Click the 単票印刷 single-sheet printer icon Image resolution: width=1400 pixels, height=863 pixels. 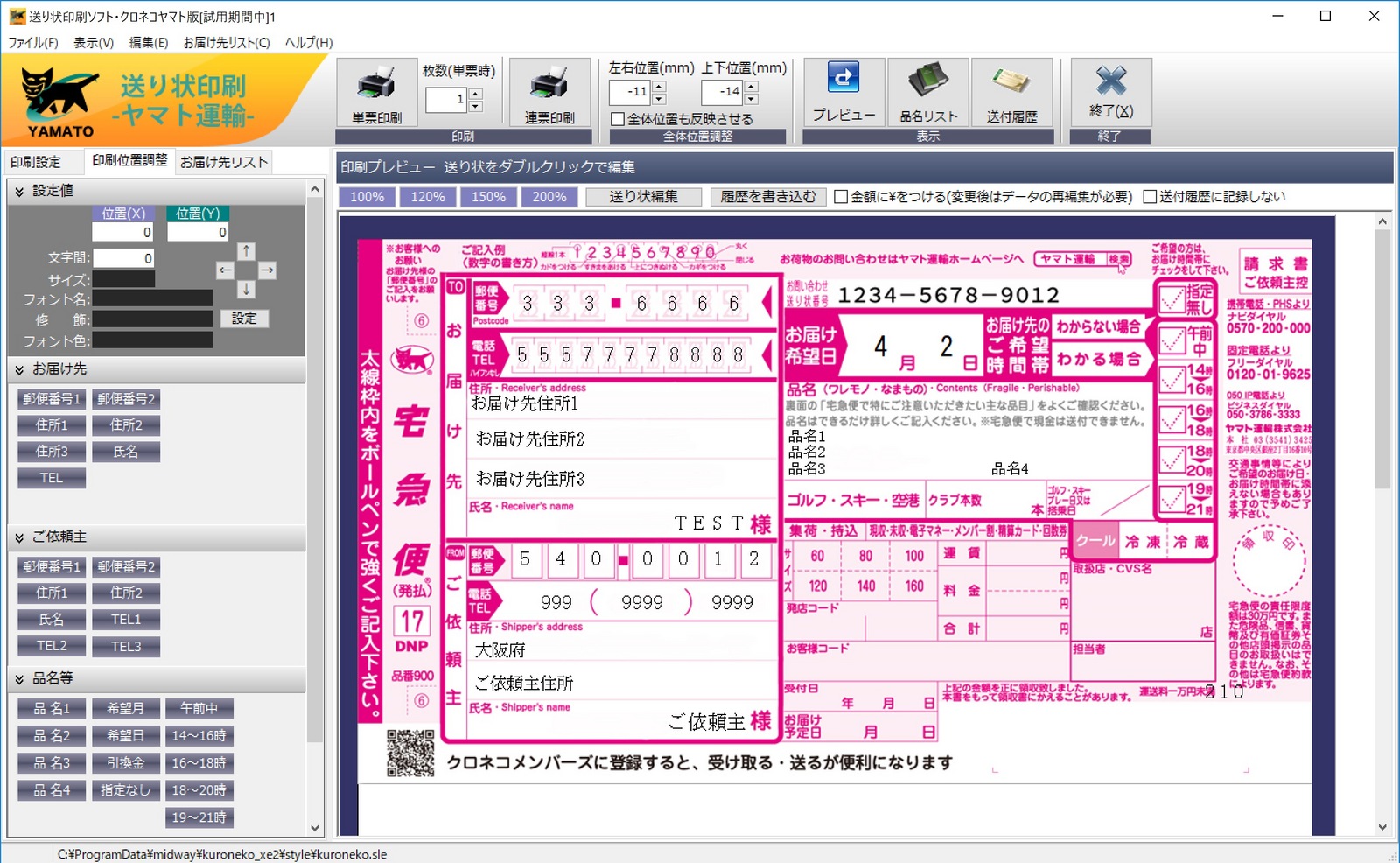coord(376,92)
